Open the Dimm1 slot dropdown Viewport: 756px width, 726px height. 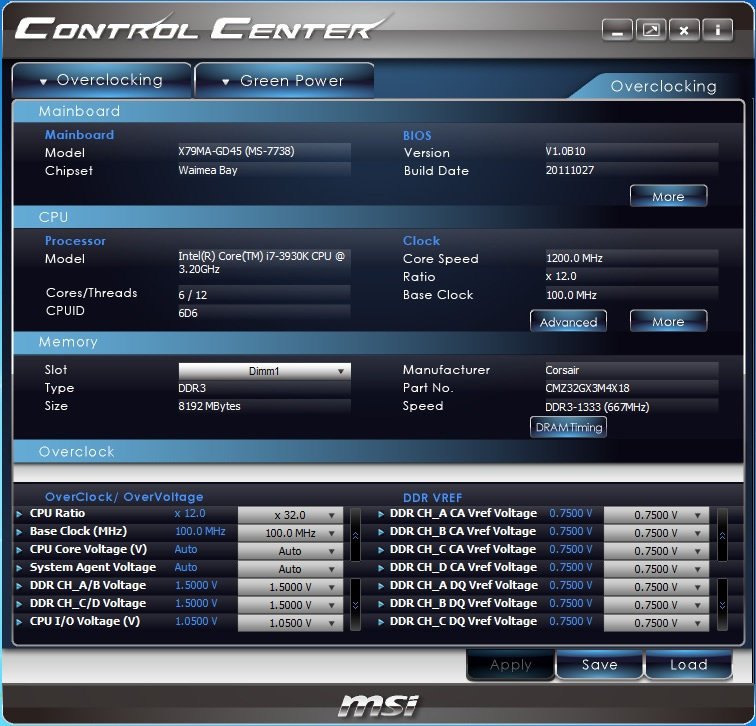[264, 371]
